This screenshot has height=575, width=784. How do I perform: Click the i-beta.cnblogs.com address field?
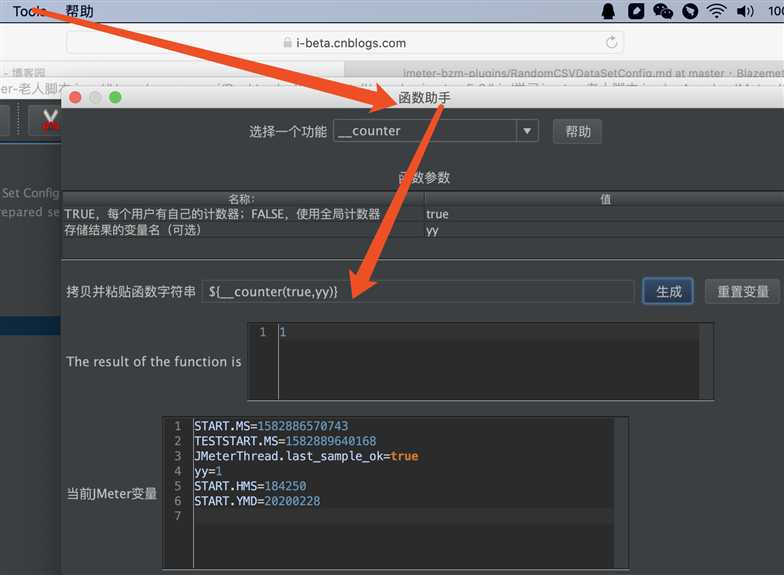coord(345,42)
